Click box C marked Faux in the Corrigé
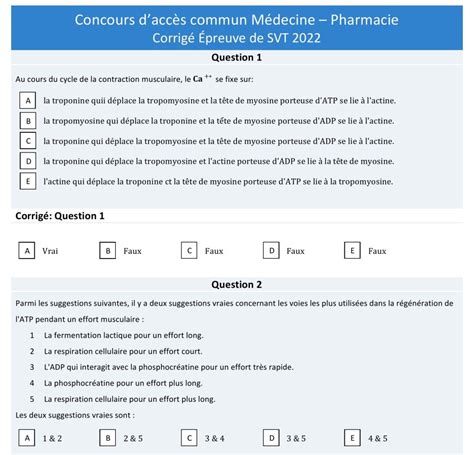 (x=189, y=251)
